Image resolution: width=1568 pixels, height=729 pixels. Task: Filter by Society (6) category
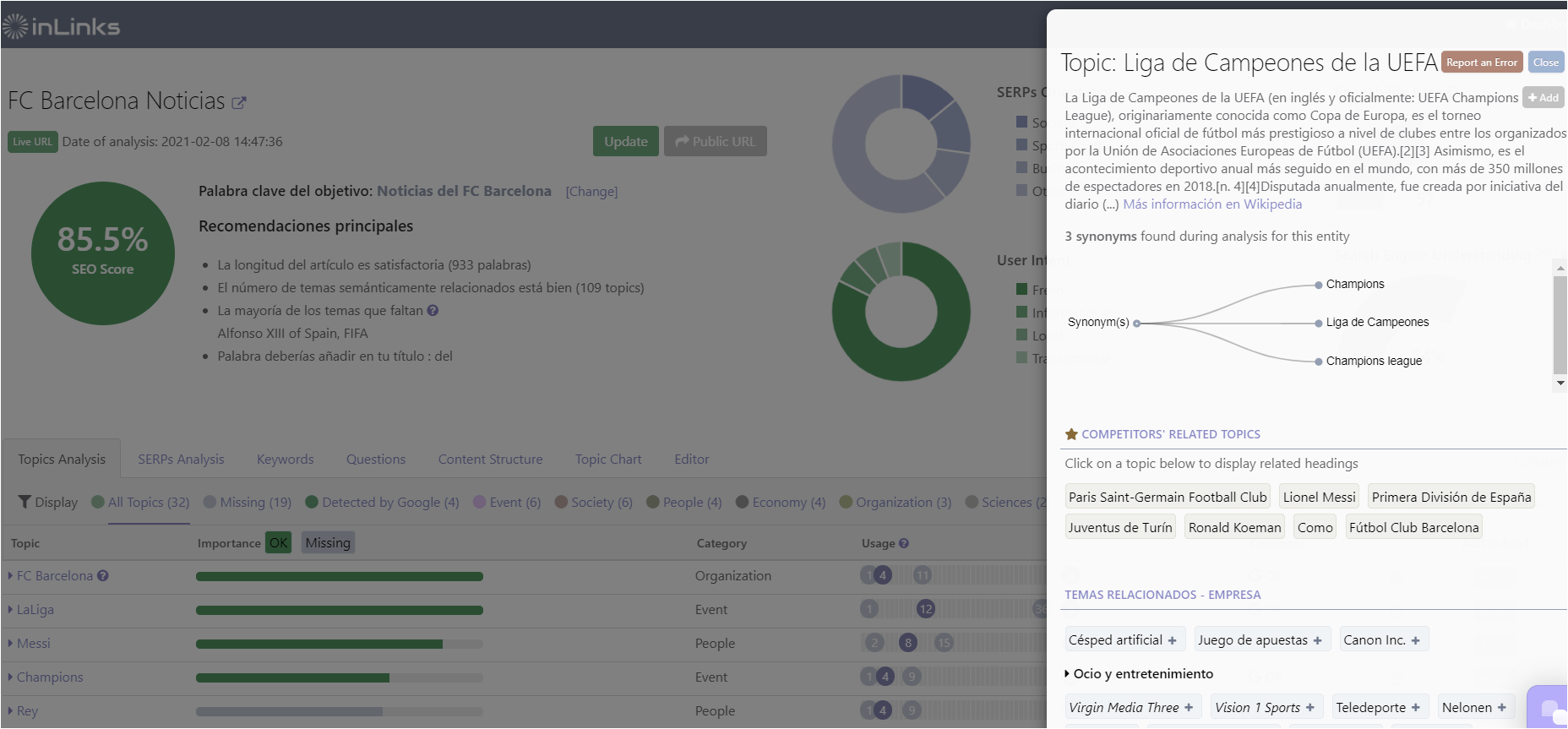click(x=593, y=502)
